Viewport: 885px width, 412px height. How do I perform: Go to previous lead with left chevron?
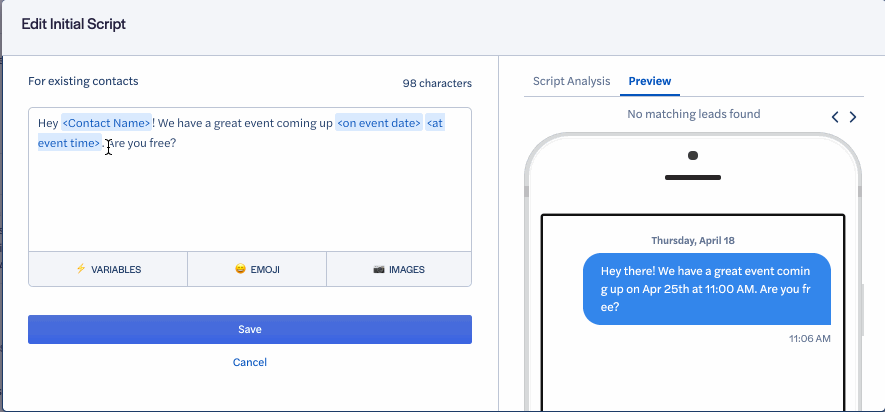click(x=835, y=117)
